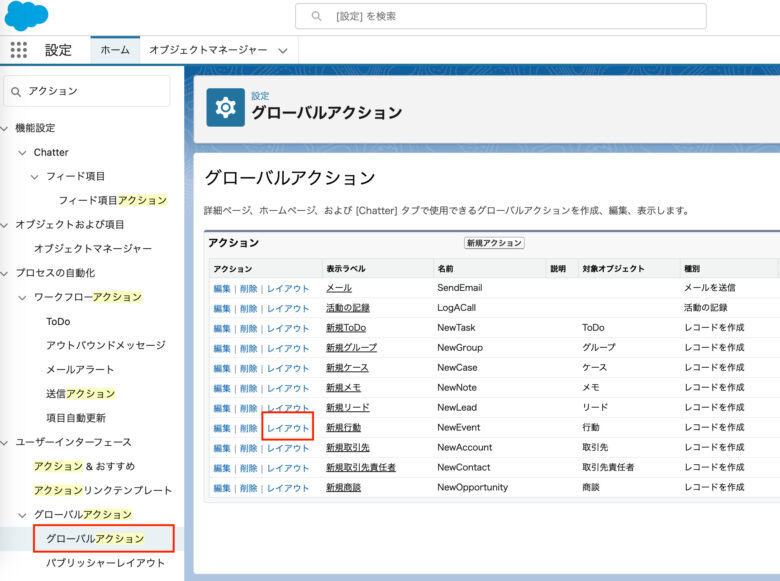The image size is (780, 581).
Task: Open オブジェクトマネージャー in the sidebar tree
Action: click(93, 249)
